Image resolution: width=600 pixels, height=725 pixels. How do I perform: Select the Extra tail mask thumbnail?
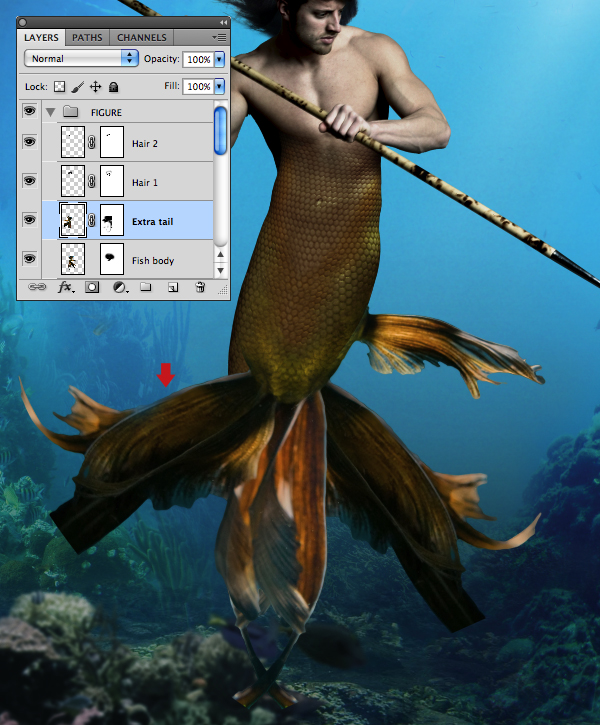(x=112, y=220)
